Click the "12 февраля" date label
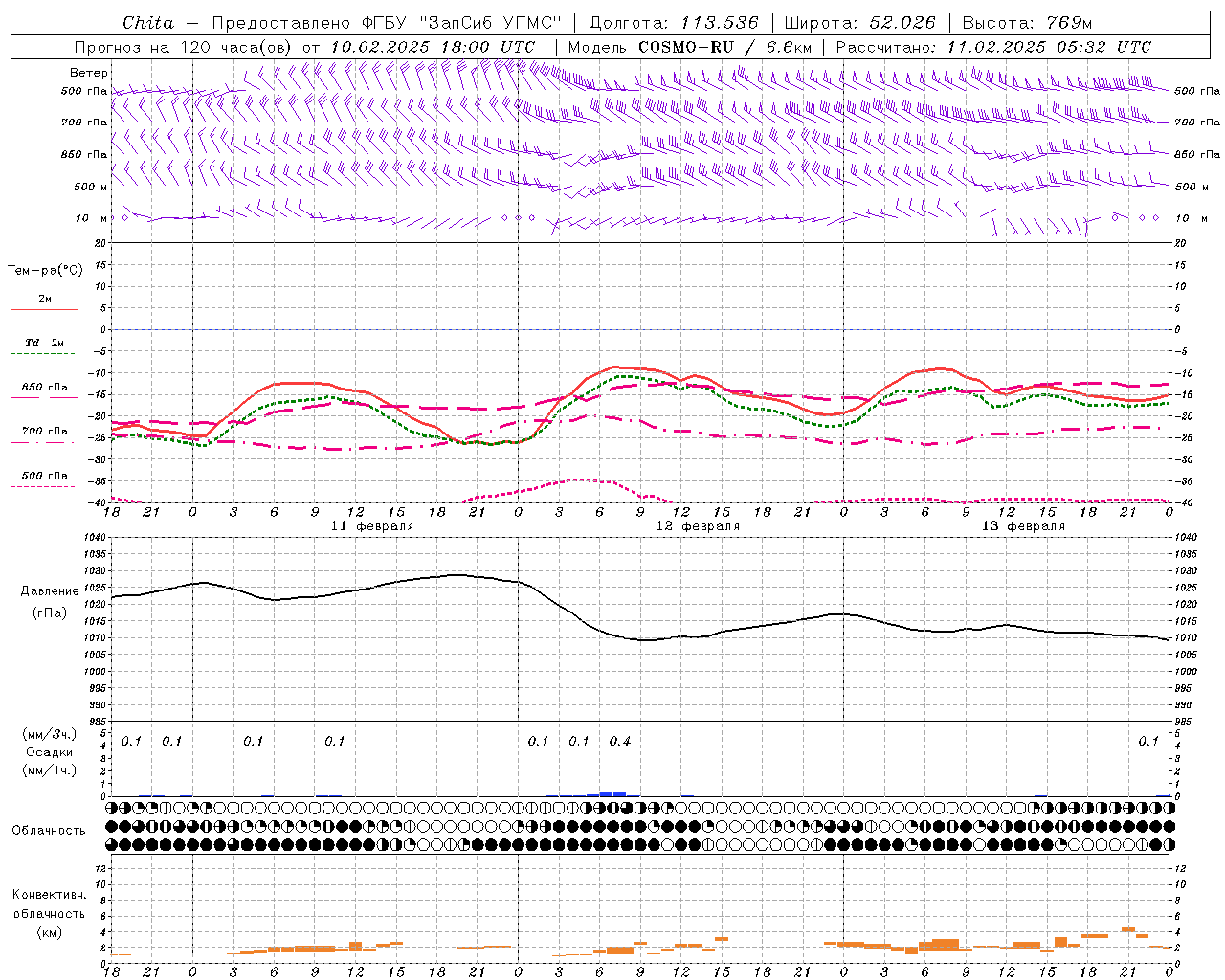Viewport: 1225px width, 980px height. [x=698, y=526]
